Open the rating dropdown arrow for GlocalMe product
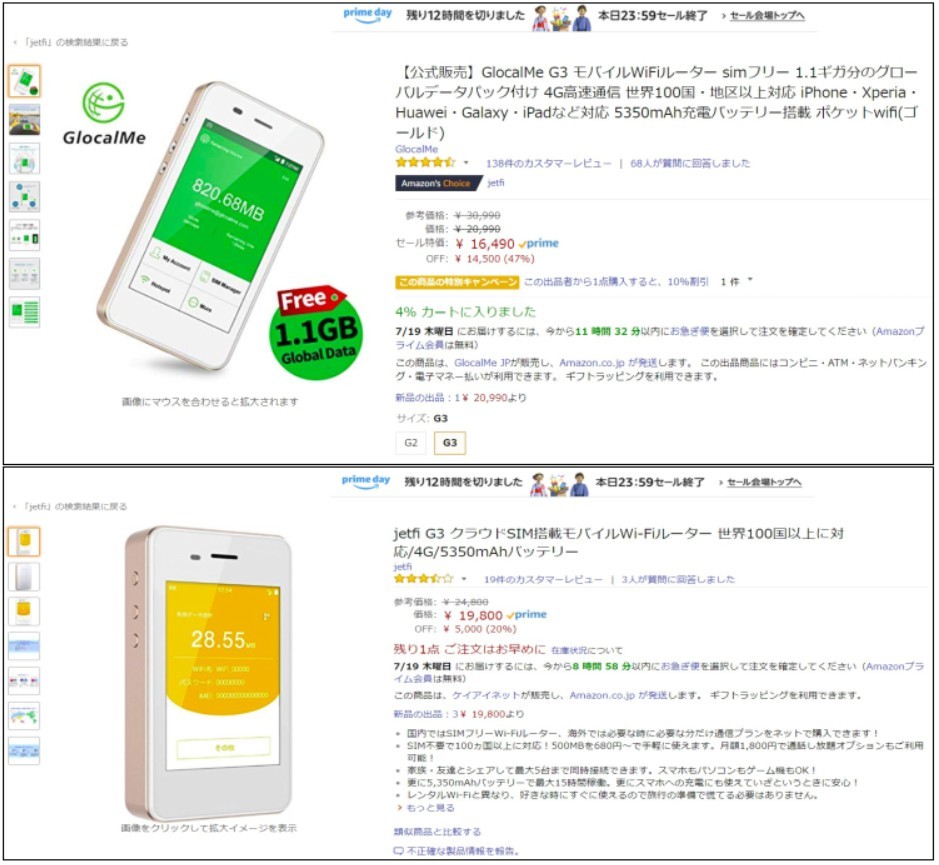 [x=466, y=162]
